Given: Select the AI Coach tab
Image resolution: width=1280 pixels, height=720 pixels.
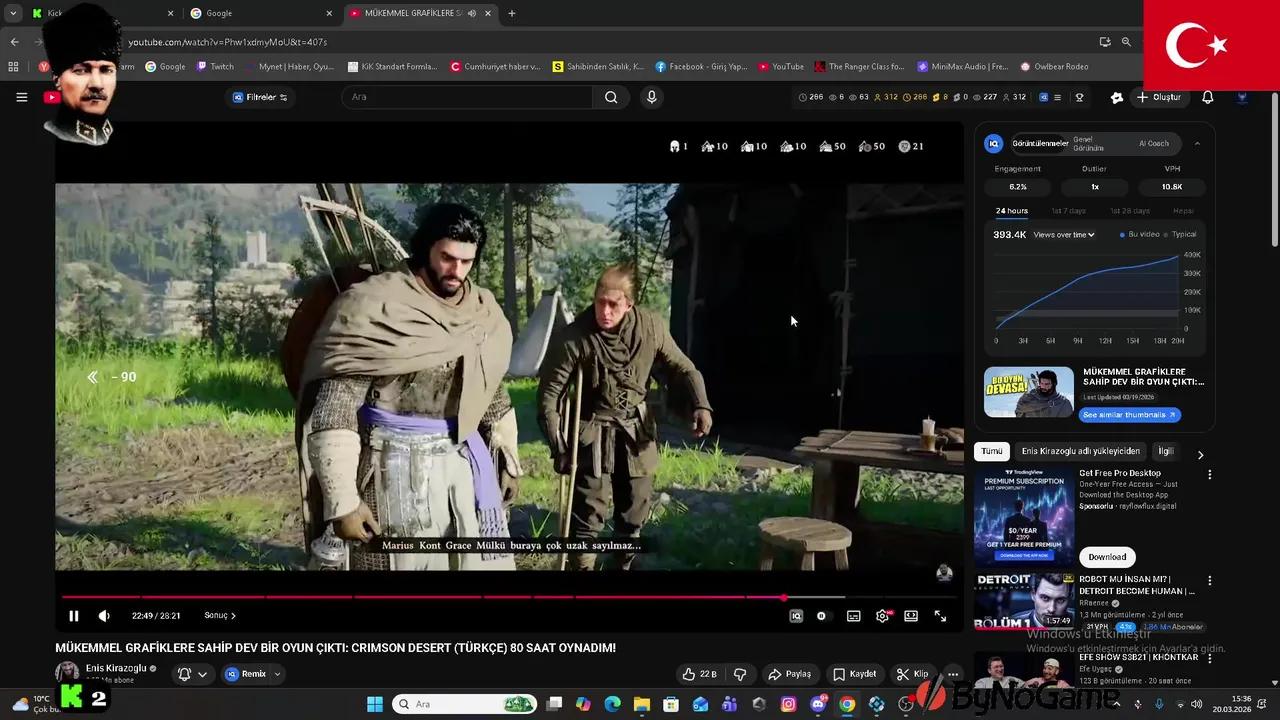Looking at the screenshot, I should click(1153, 143).
